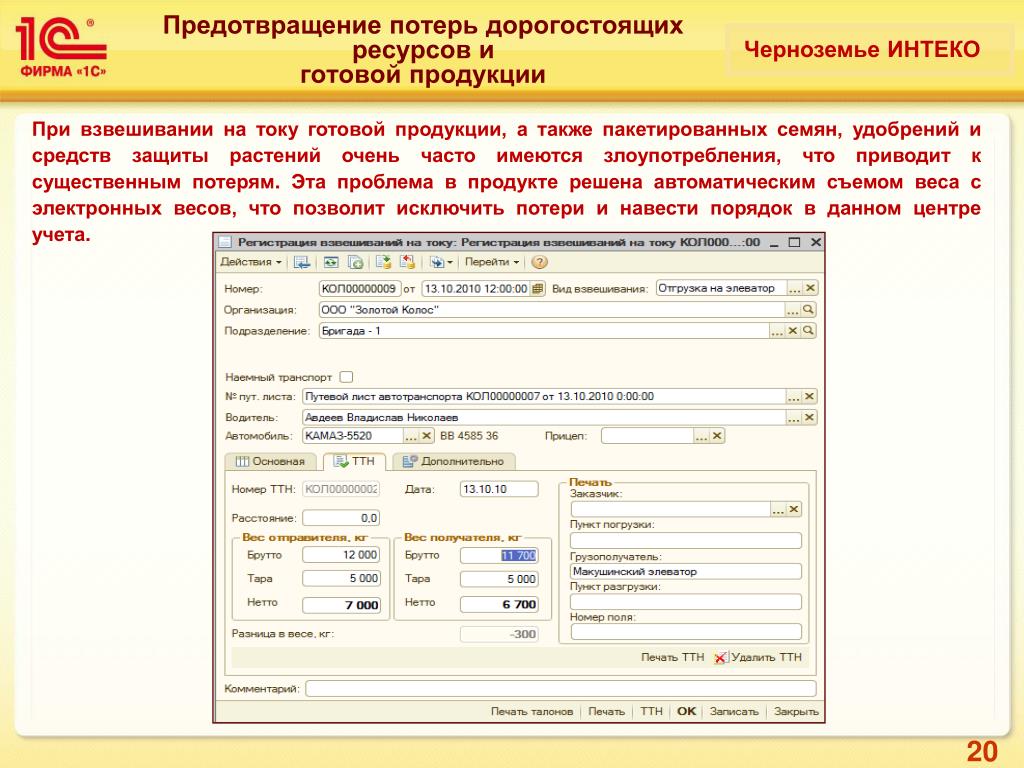This screenshot has width=1024, height=768.
Task: Open selection for Водитель field
Action: coord(793,417)
